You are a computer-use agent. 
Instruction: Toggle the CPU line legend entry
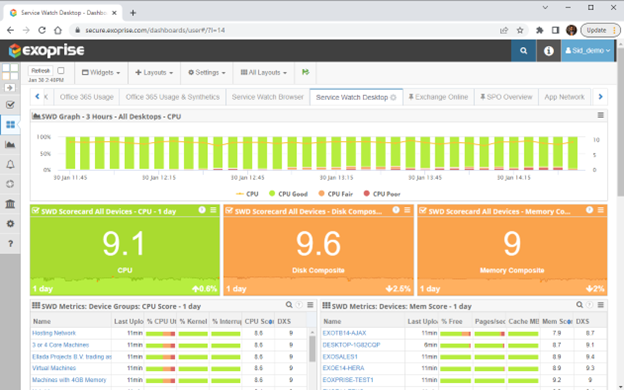pos(247,194)
